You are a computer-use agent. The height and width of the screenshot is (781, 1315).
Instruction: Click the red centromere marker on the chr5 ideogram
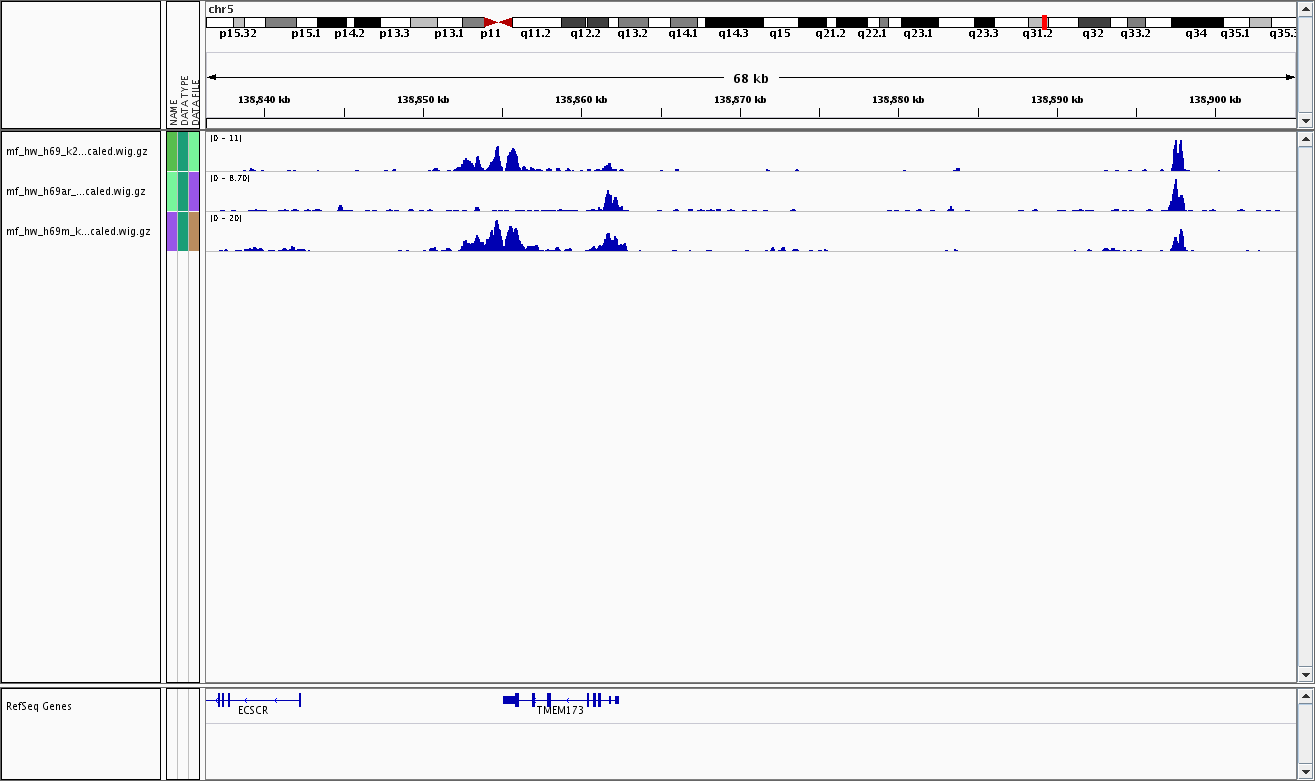(498, 22)
